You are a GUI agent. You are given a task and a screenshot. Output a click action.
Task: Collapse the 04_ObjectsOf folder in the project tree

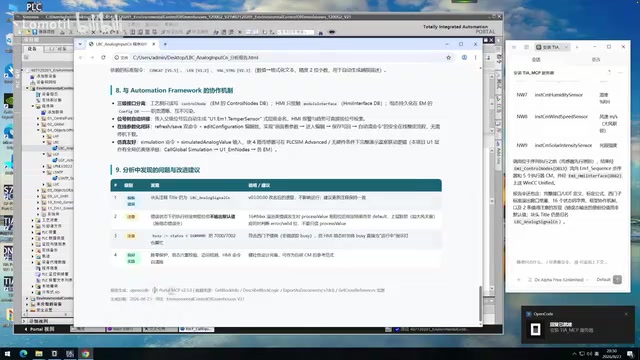[x=38, y=130]
